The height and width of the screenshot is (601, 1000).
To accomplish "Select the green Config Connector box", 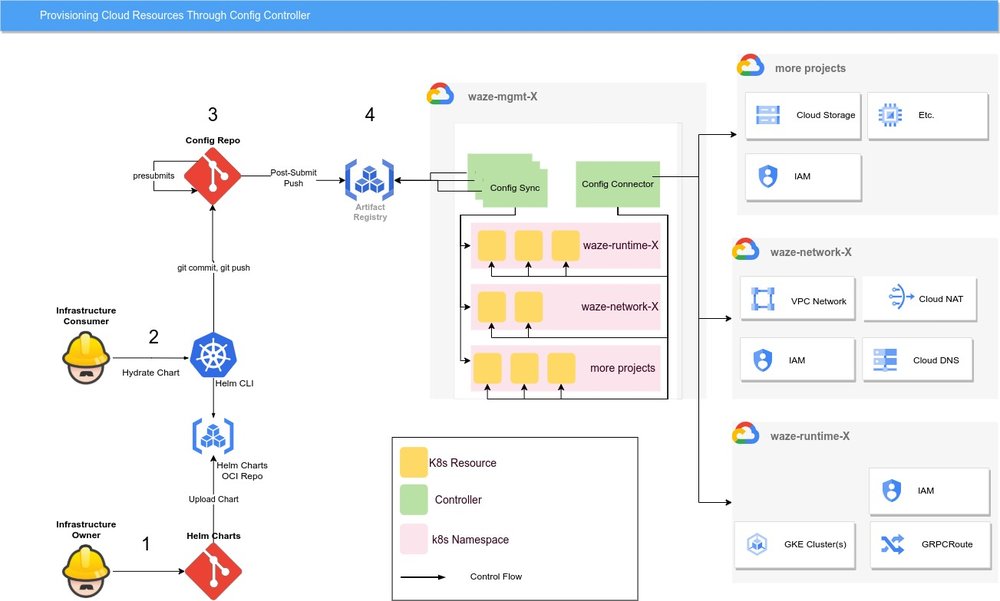I will point(617,183).
